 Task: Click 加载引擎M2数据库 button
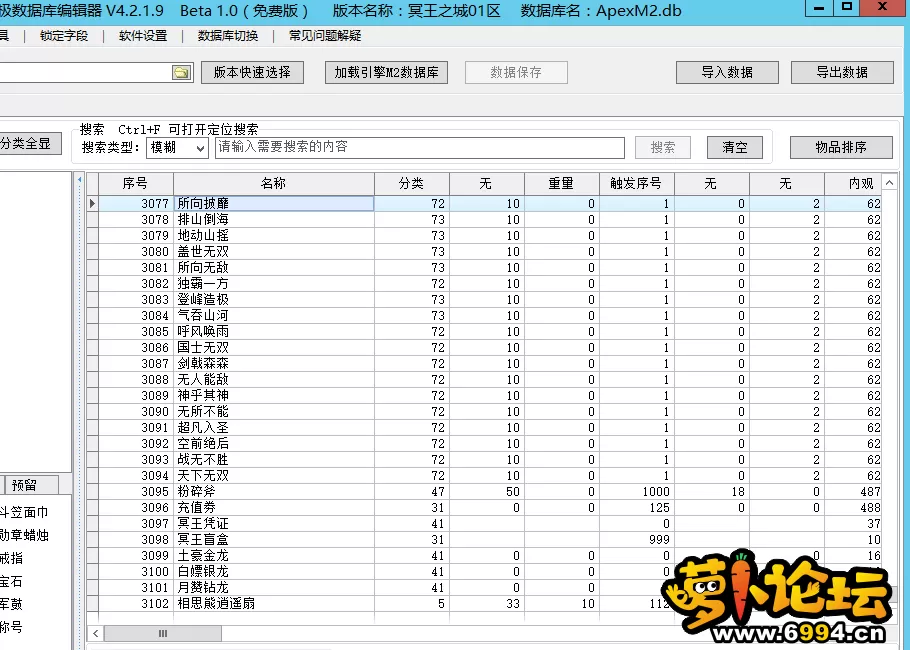tap(386, 73)
